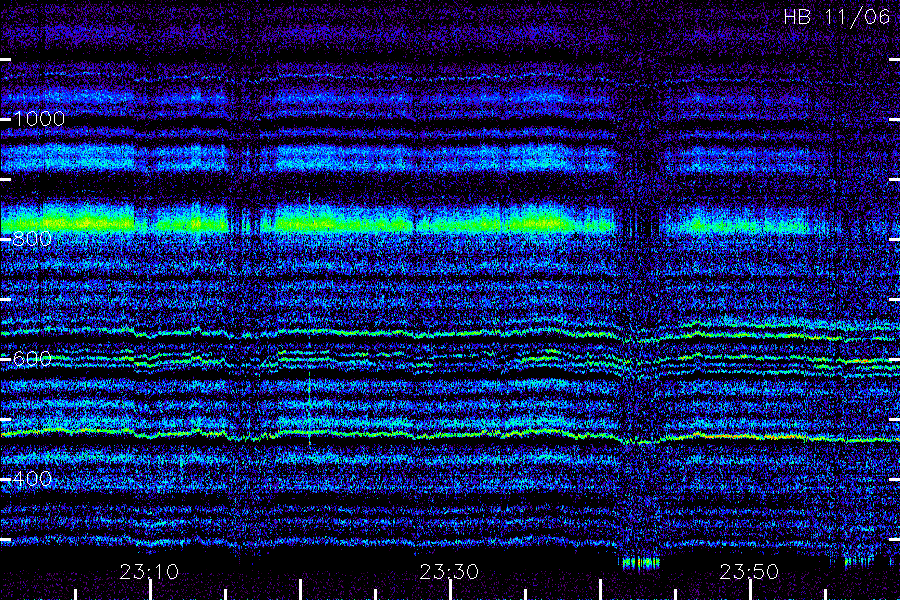Screen dimensions: 900x600
Task: Click the "HB 11/06" label
Action: click(836, 17)
